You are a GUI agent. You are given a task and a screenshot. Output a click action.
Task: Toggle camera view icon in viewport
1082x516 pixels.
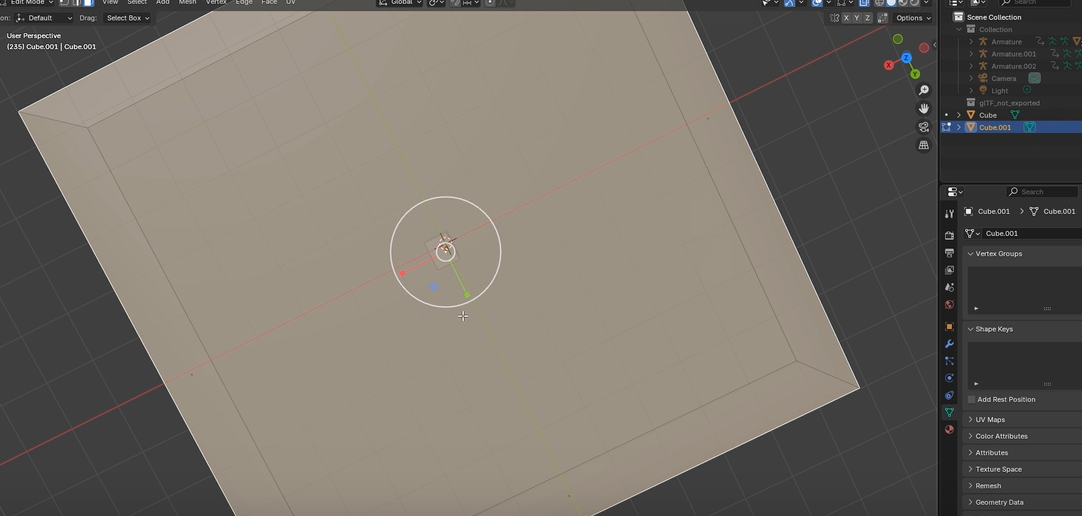coord(923,127)
